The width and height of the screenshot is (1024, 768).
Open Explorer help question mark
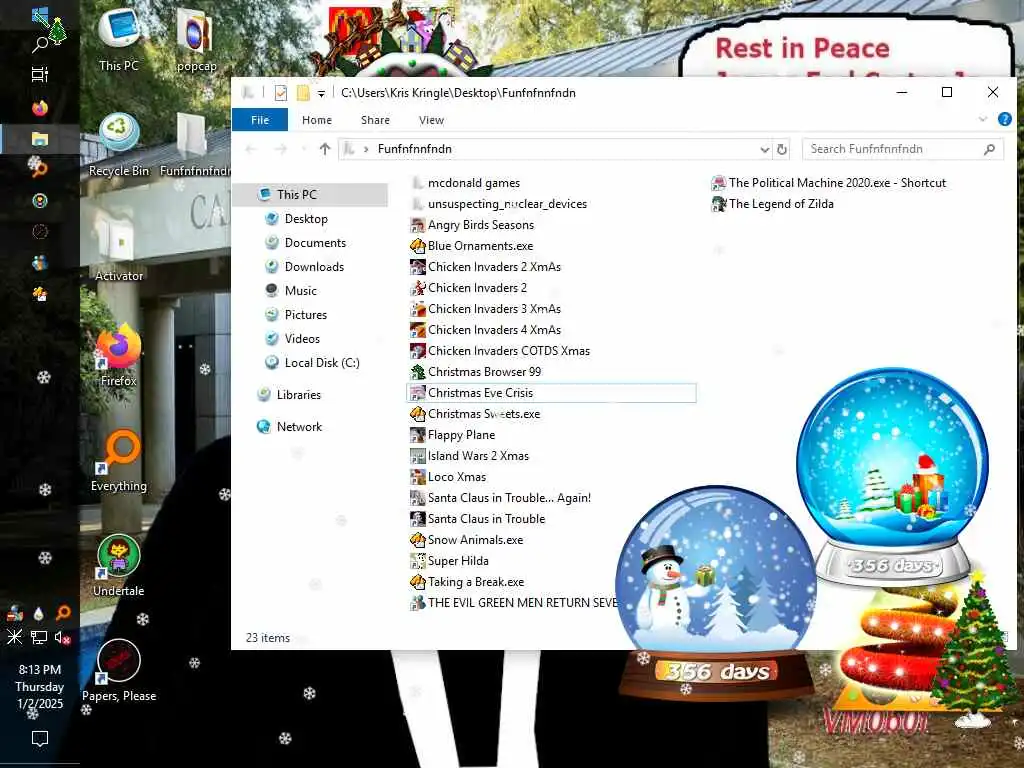point(1004,119)
